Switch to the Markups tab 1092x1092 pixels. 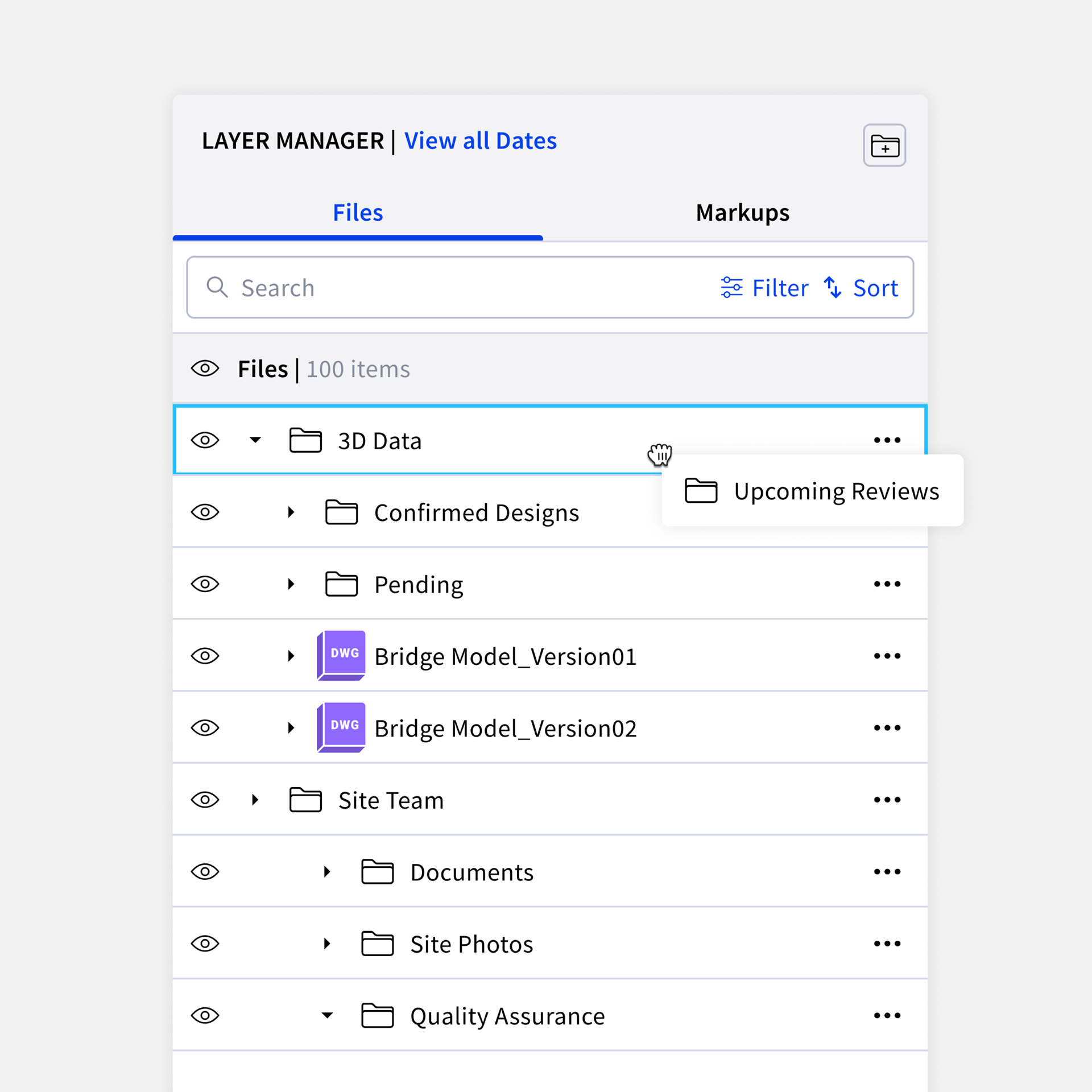pos(742,213)
